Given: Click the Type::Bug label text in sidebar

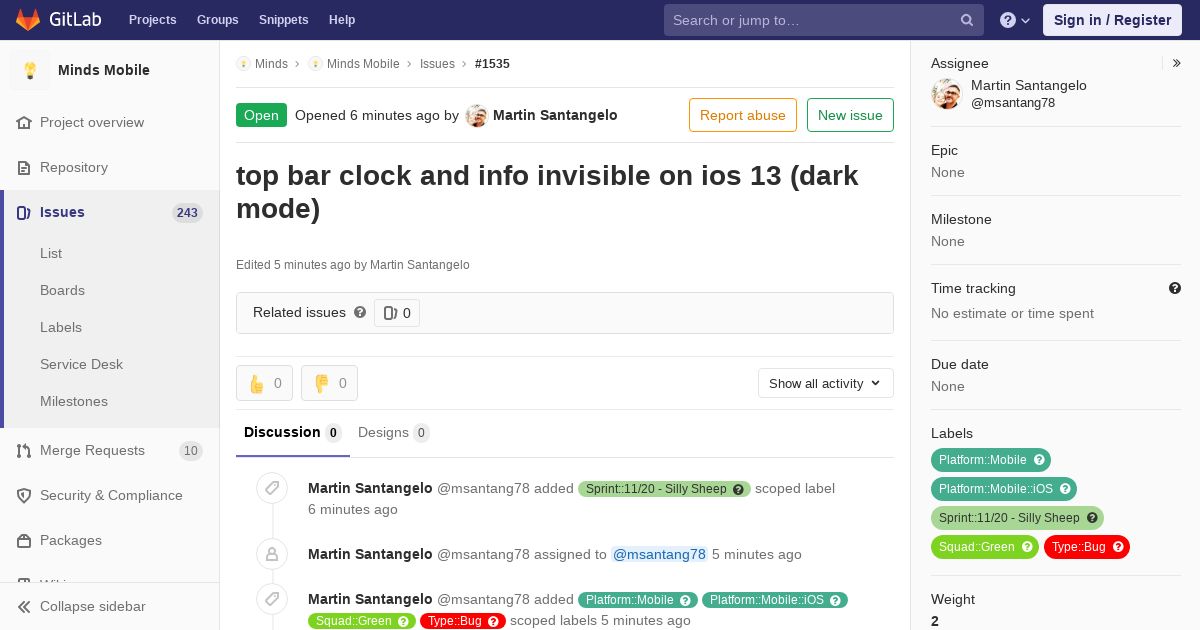Looking at the screenshot, I should coord(1079,547).
